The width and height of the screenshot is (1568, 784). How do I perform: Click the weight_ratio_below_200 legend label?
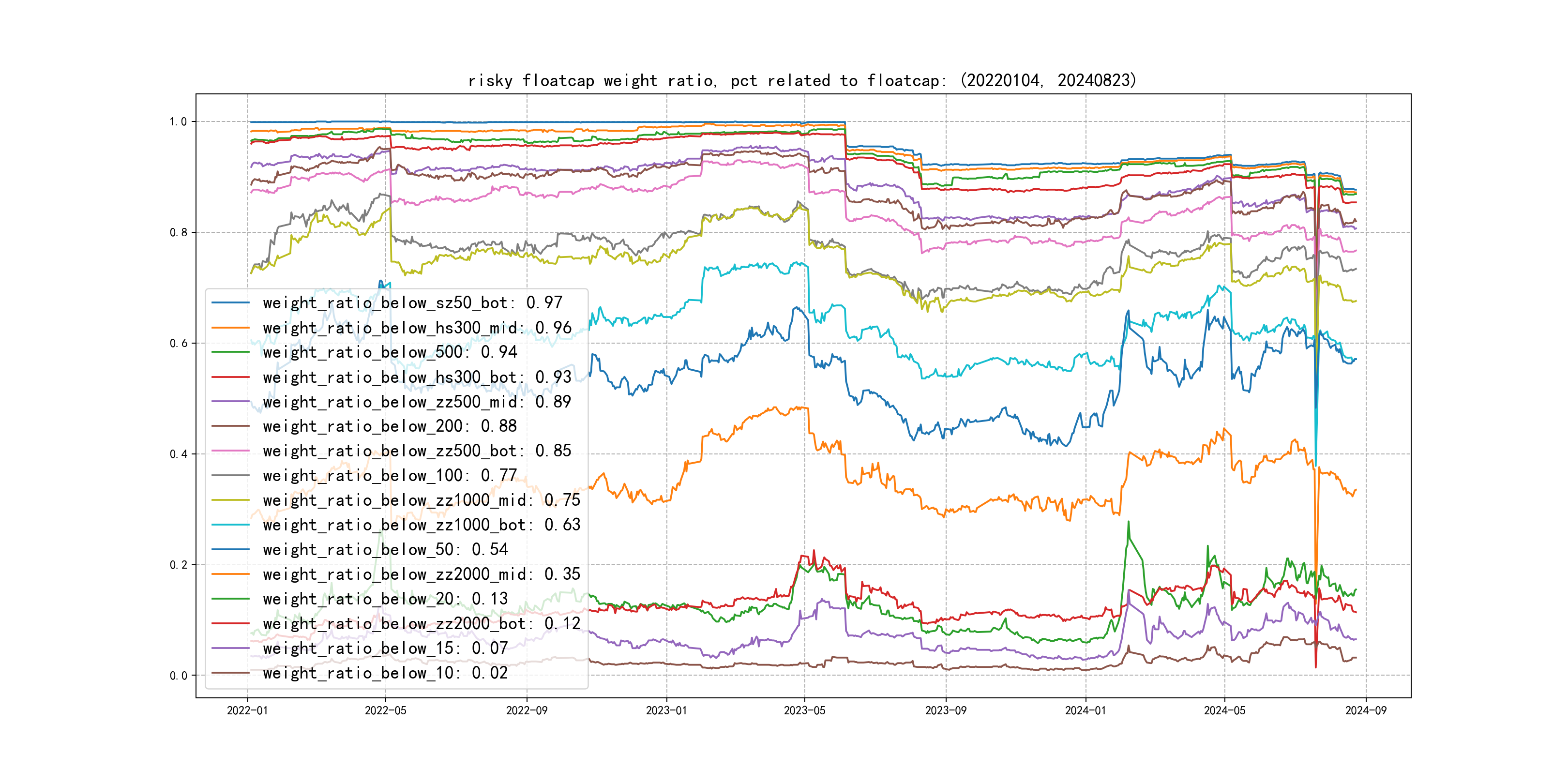click(x=390, y=426)
